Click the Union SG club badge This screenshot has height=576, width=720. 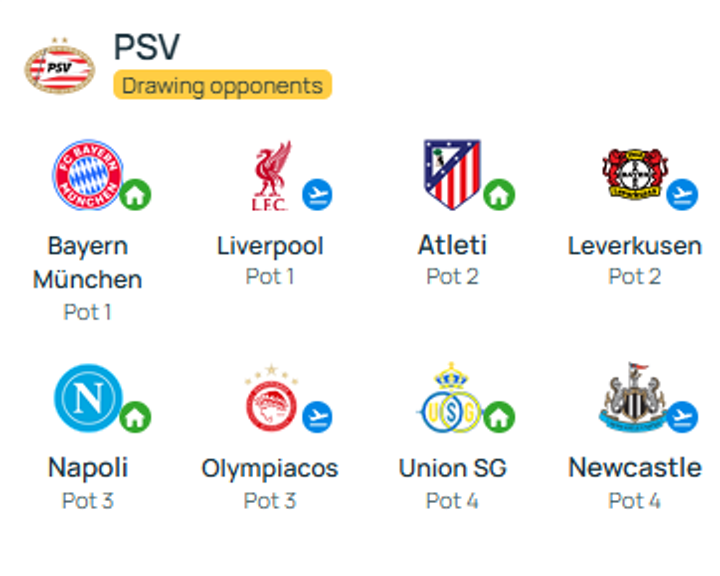pos(451,399)
